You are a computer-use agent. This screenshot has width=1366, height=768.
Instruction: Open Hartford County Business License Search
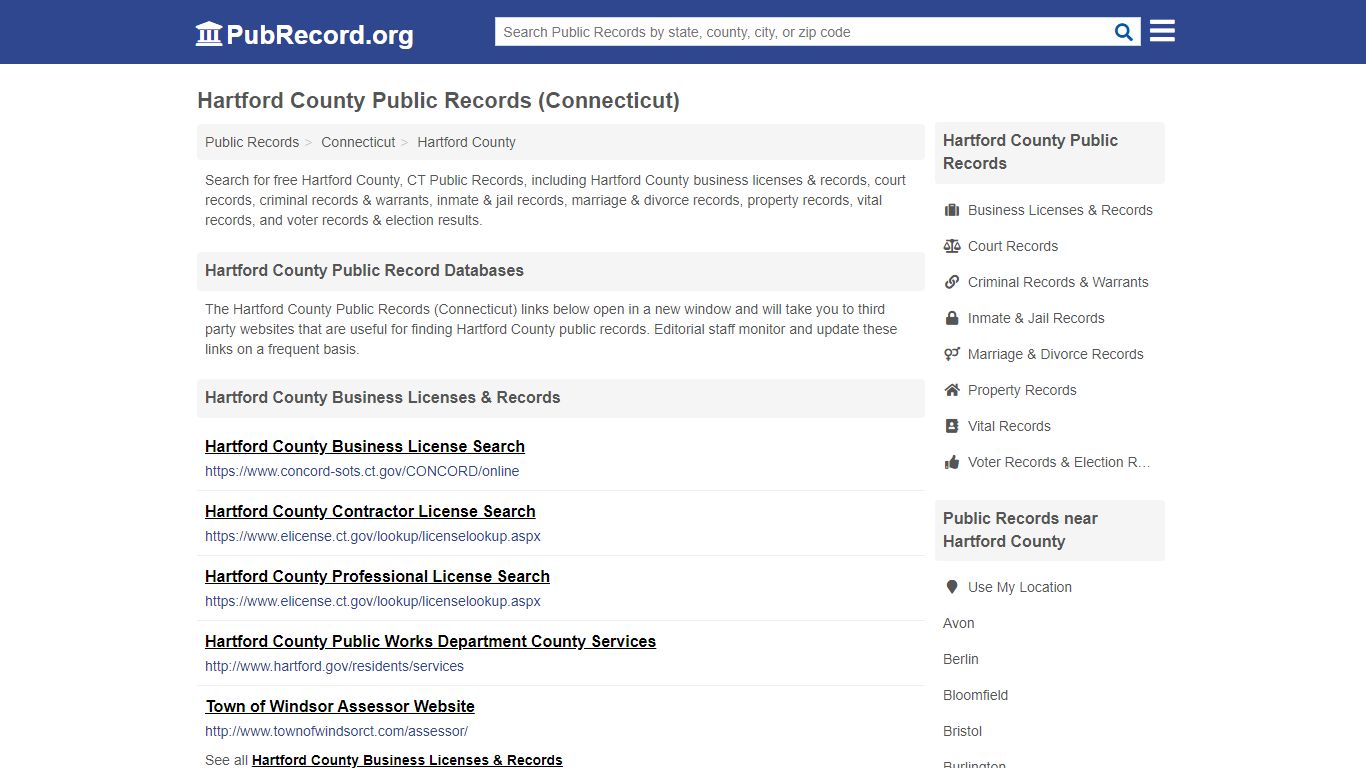pos(365,446)
